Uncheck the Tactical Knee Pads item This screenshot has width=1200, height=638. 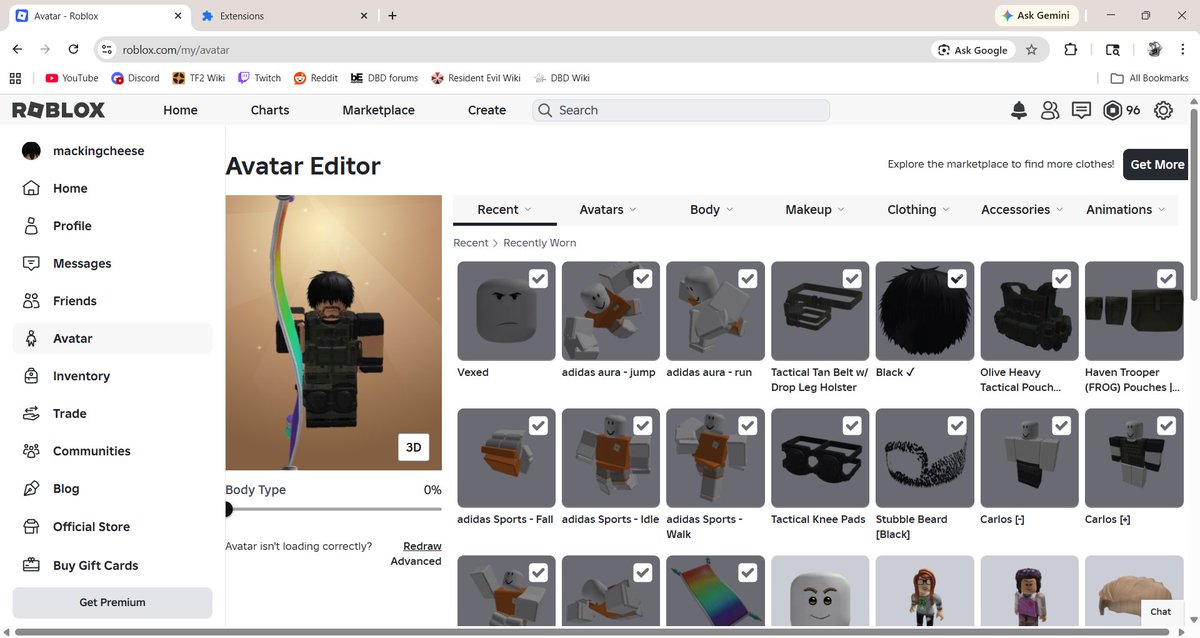[x=852, y=425]
